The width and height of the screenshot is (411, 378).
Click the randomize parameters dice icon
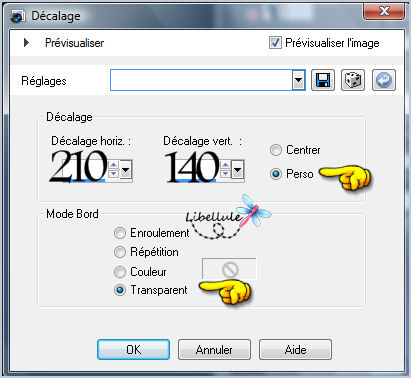pyautogui.click(x=353, y=80)
